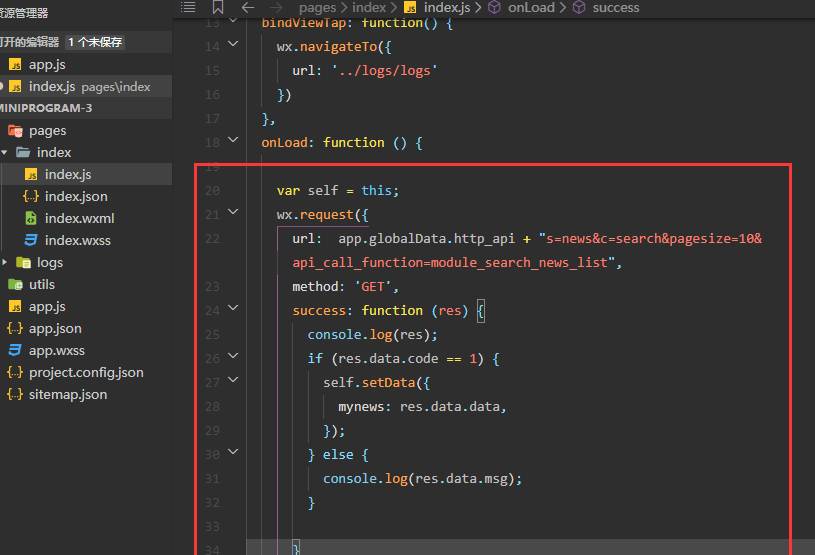Viewport: 815px width, 555px height.
Task: Collapse the index folder in file tree
Action: [x=6, y=152]
